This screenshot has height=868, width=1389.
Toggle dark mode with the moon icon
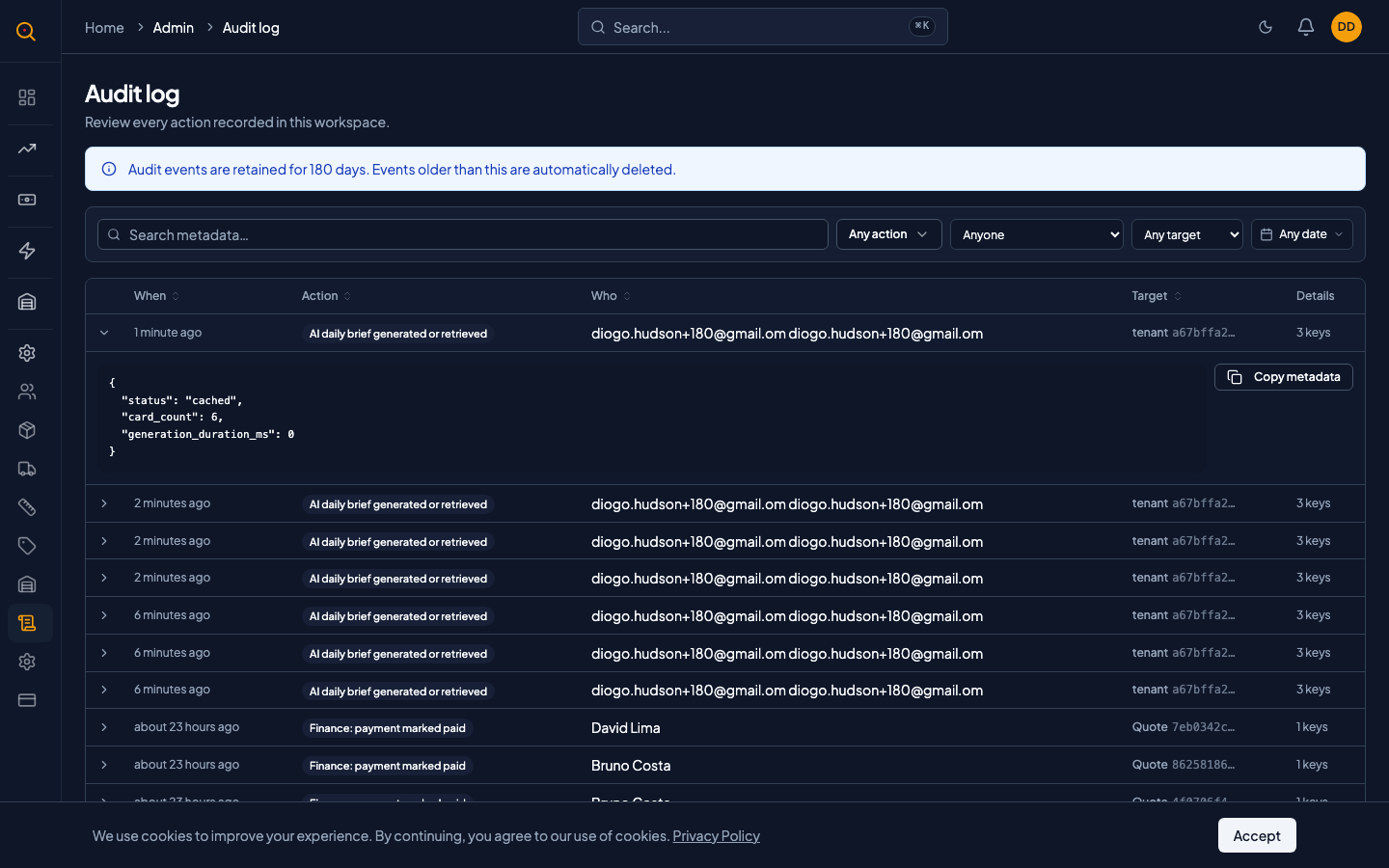[x=1266, y=27]
